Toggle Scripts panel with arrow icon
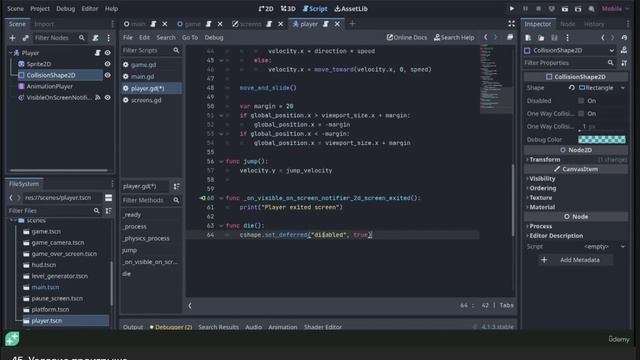The width and height of the screenshot is (640, 360). click(190, 305)
